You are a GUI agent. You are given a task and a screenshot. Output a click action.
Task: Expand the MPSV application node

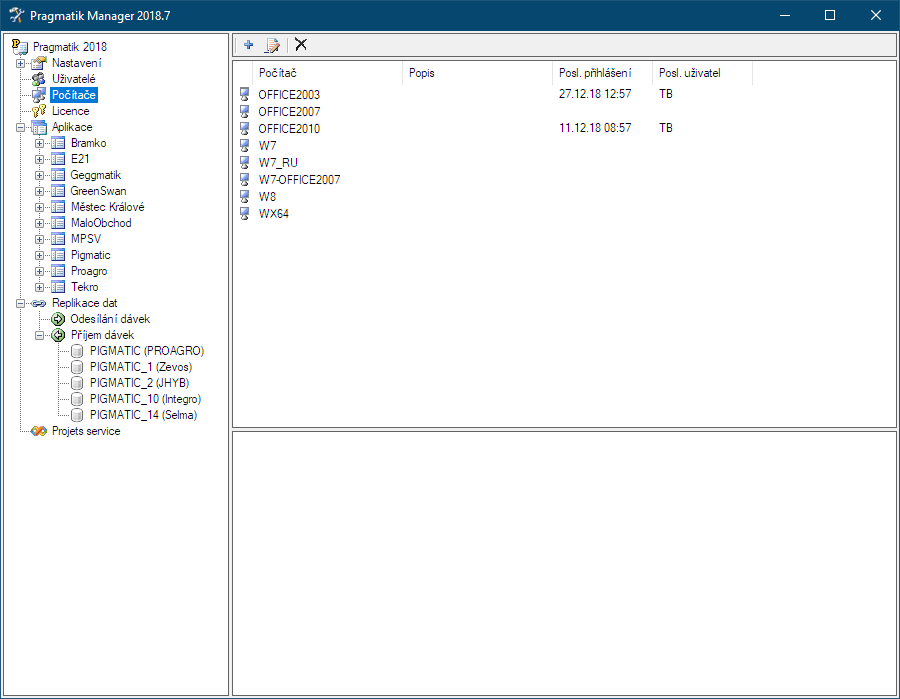[39, 239]
